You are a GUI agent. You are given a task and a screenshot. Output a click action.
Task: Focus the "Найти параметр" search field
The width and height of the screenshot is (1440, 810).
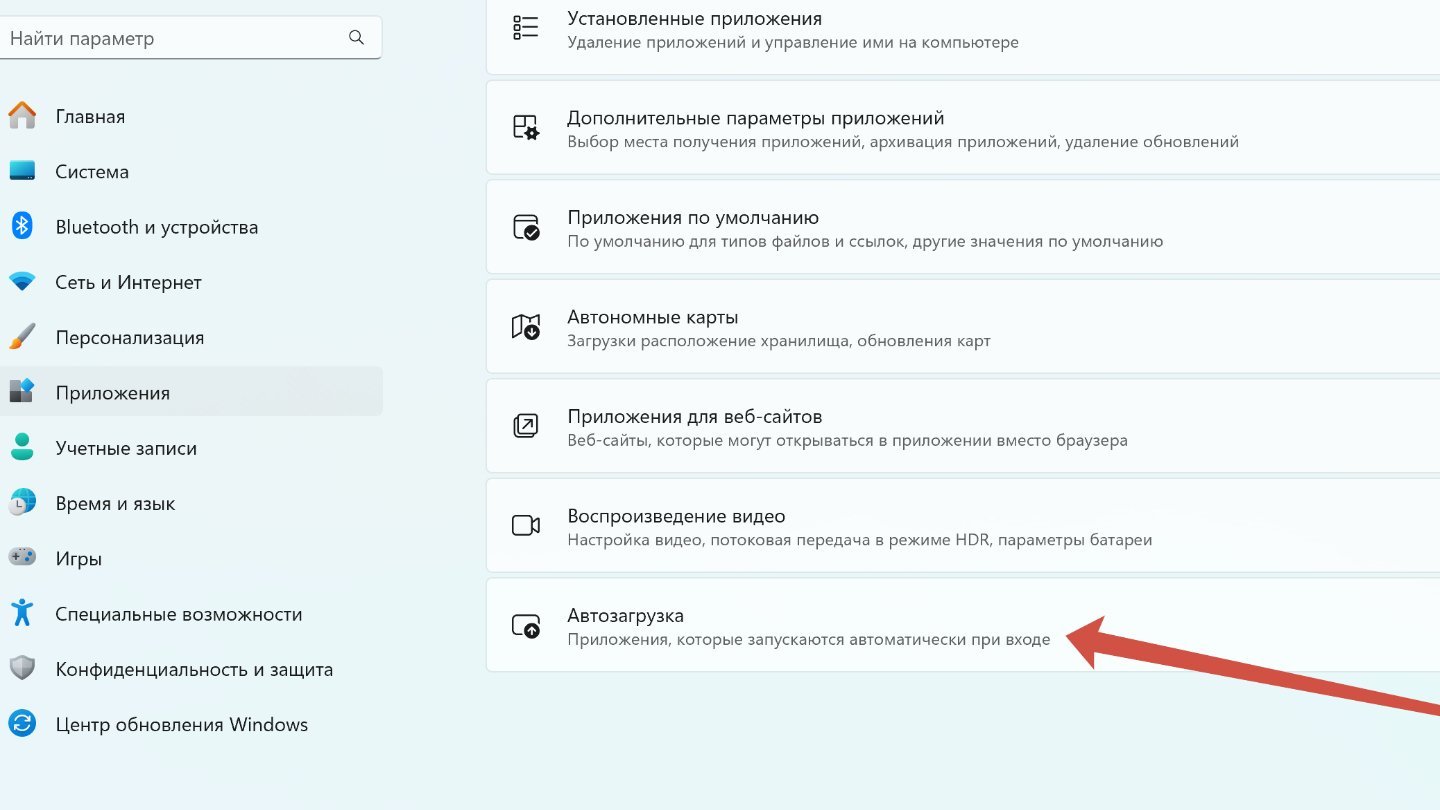[190, 38]
